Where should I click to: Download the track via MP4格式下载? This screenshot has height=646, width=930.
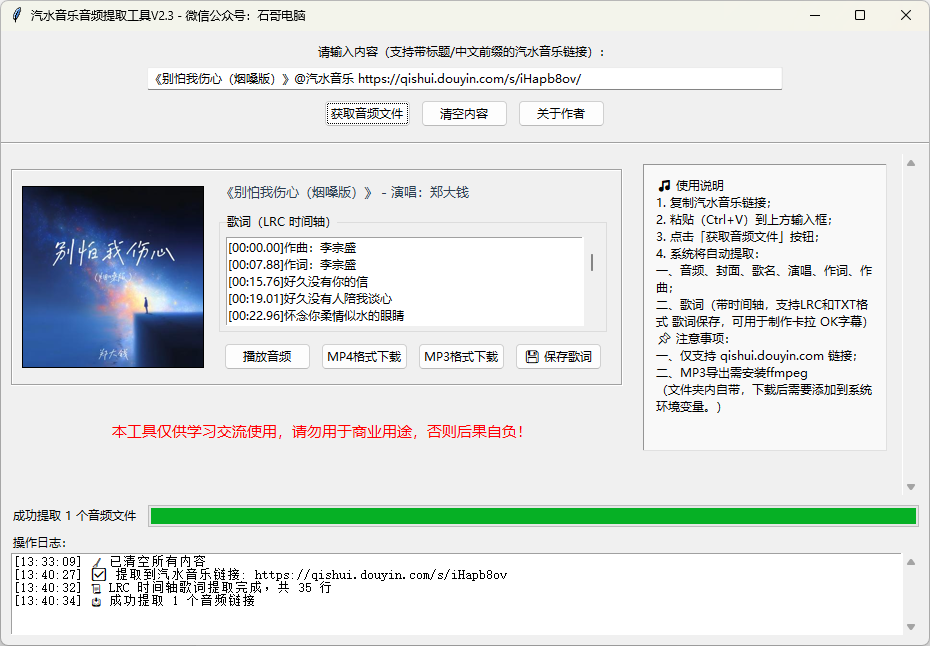click(x=364, y=357)
